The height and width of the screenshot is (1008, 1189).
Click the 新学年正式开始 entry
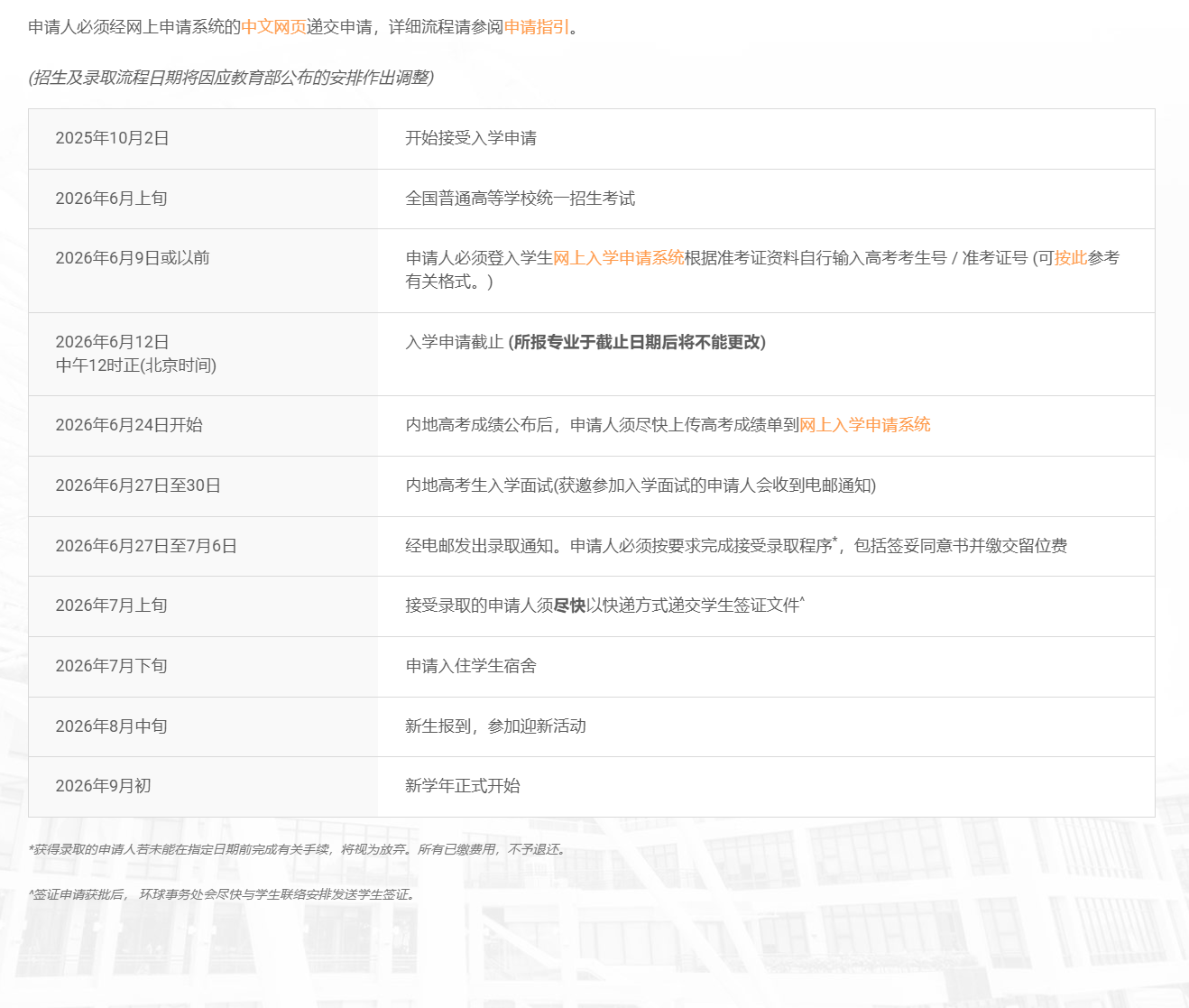[x=462, y=786]
